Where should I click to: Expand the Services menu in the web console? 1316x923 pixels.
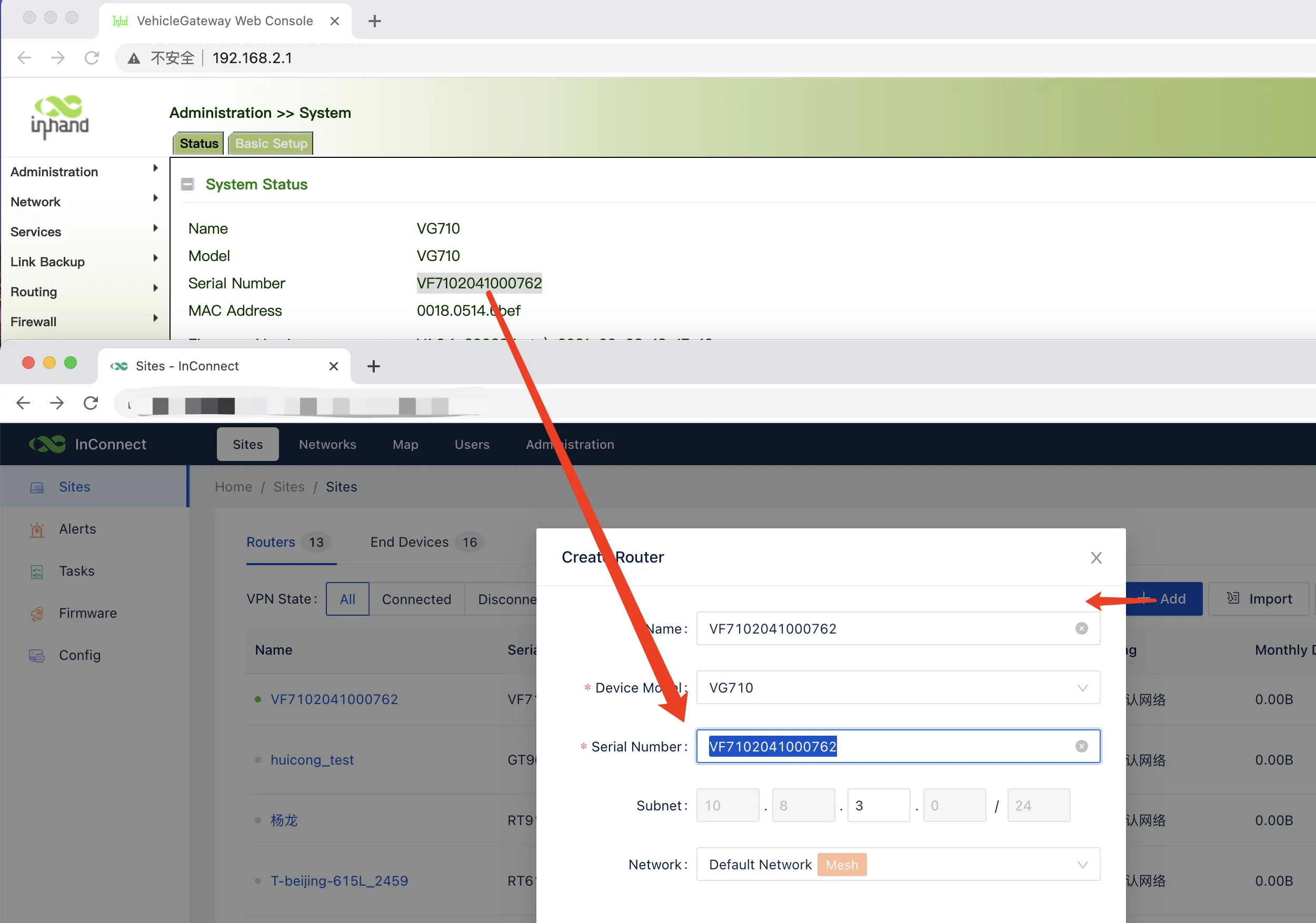[x=85, y=231]
